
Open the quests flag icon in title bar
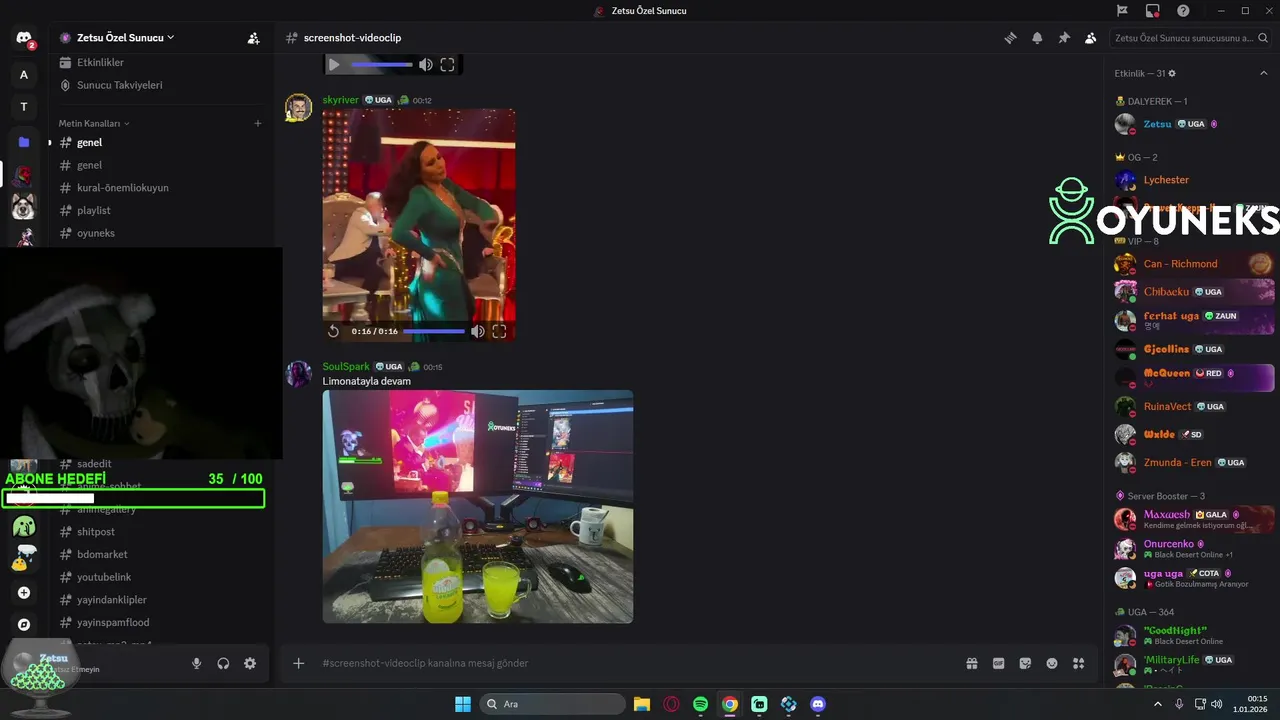[1122, 11]
